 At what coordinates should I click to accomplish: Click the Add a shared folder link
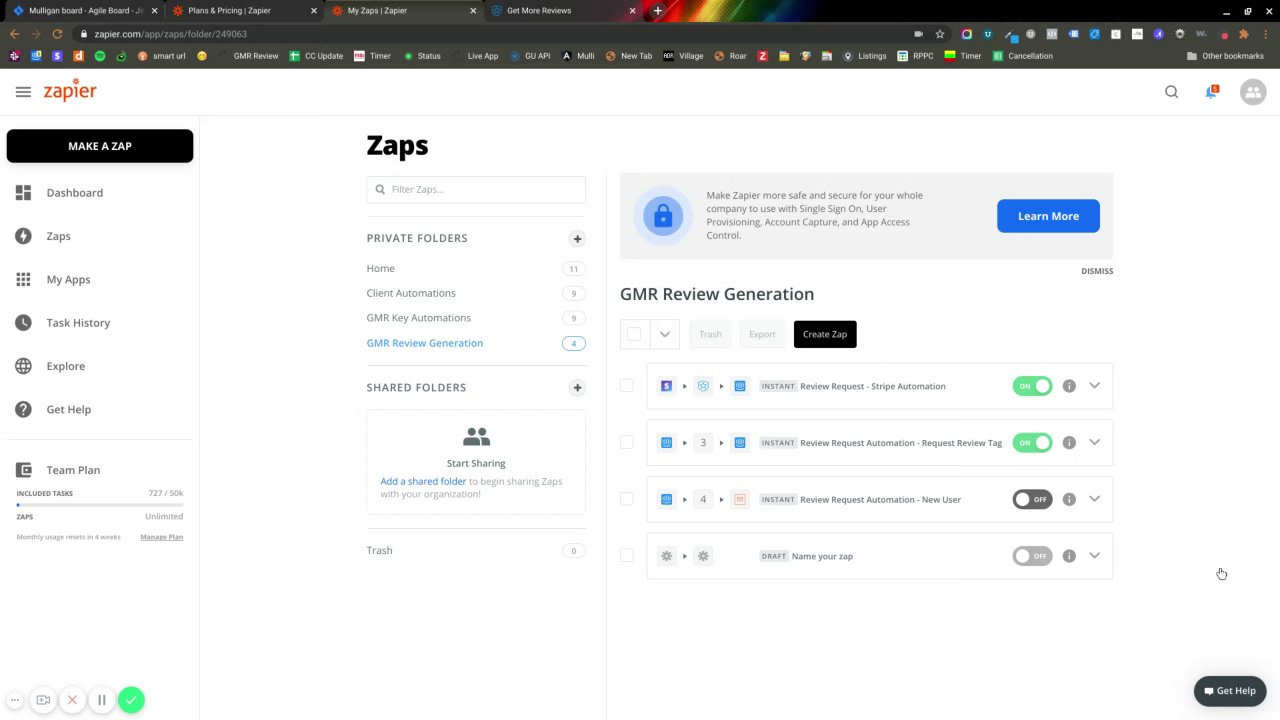click(x=423, y=482)
